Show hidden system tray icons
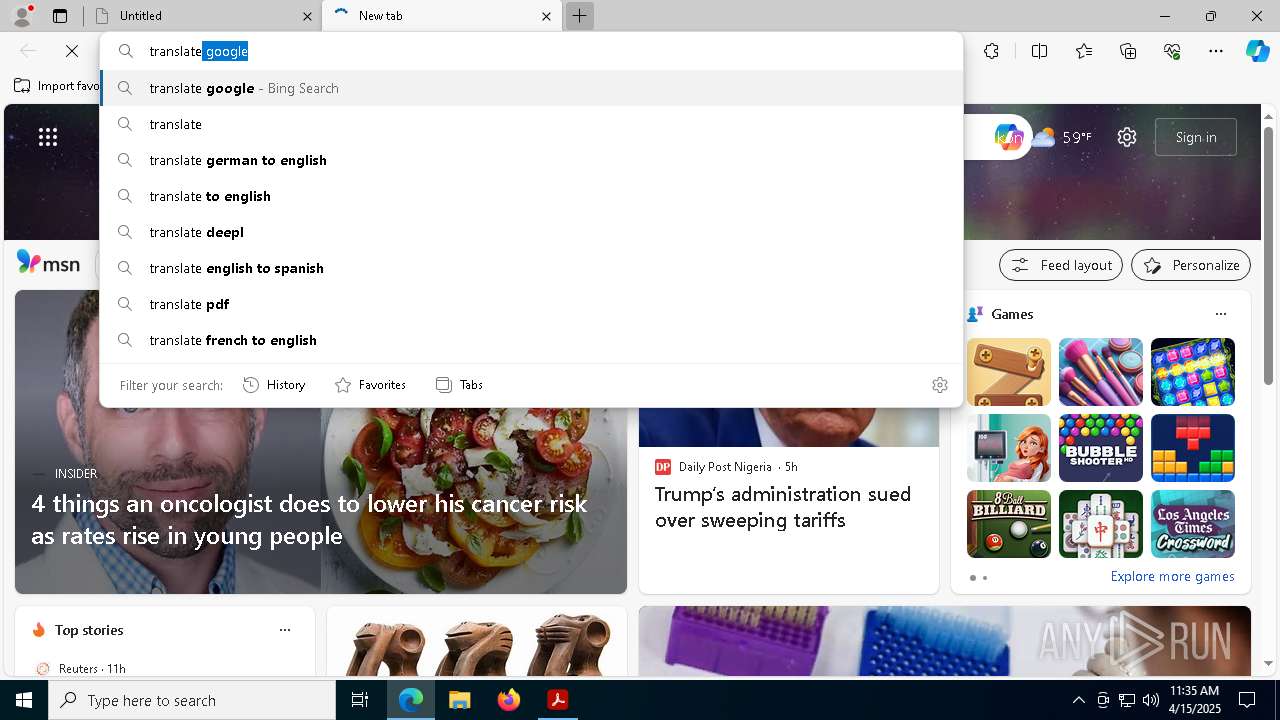 point(1078,700)
